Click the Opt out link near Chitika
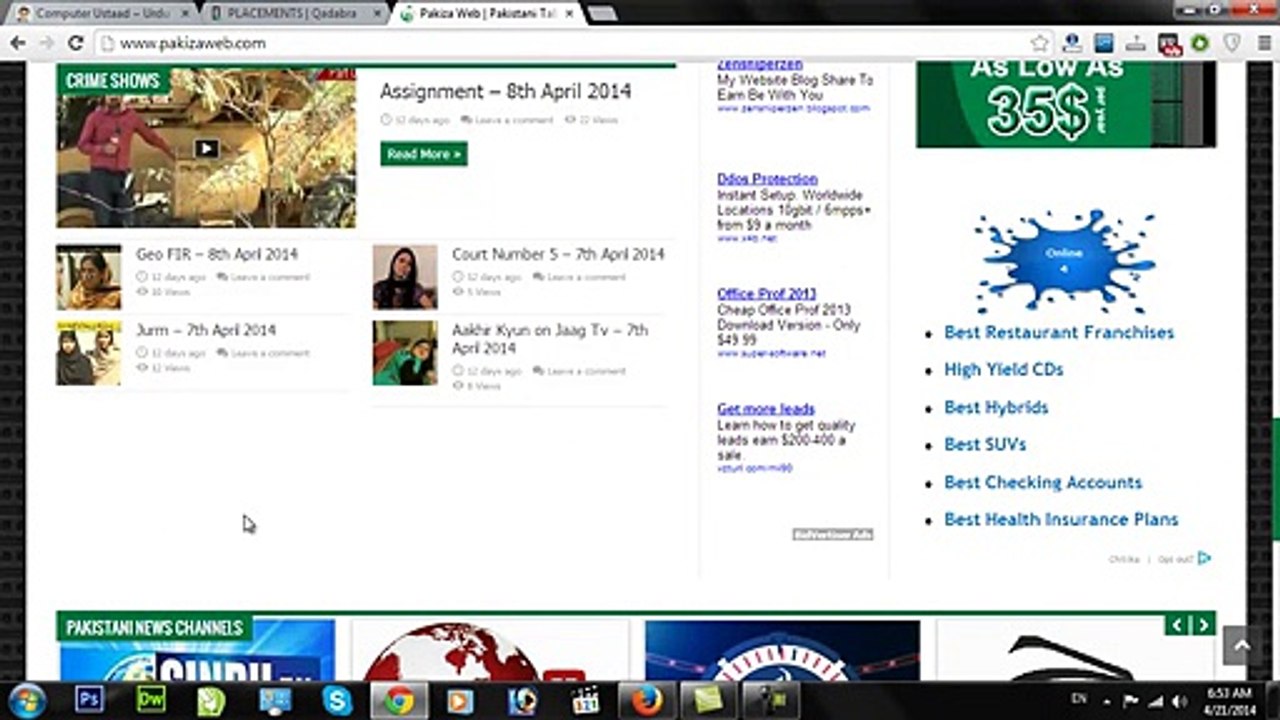Image resolution: width=1280 pixels, height=720 pixels. (x=1175, y=559)
